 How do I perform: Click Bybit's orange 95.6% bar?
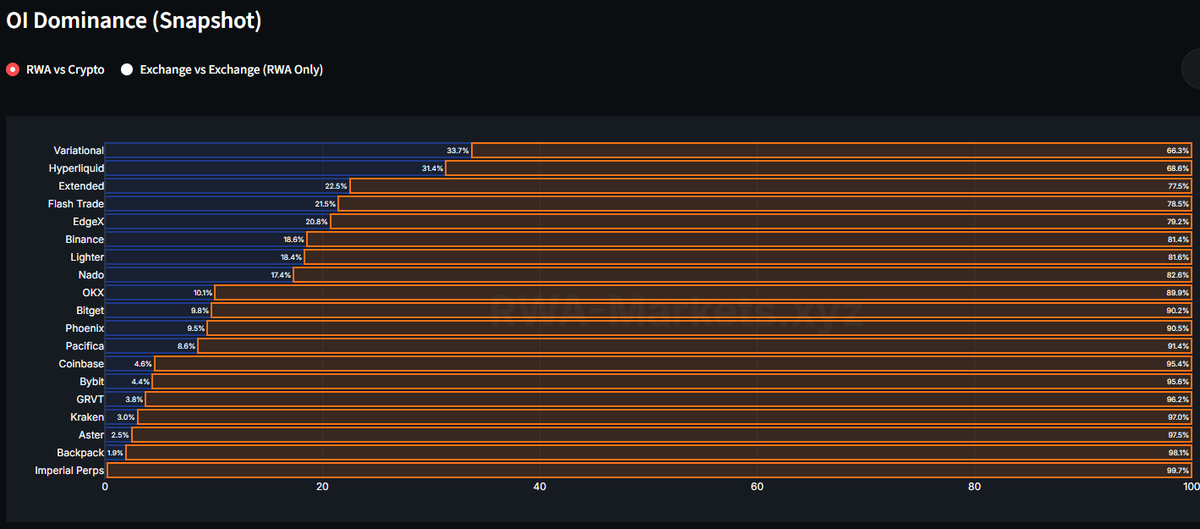(x=673, y=381)
